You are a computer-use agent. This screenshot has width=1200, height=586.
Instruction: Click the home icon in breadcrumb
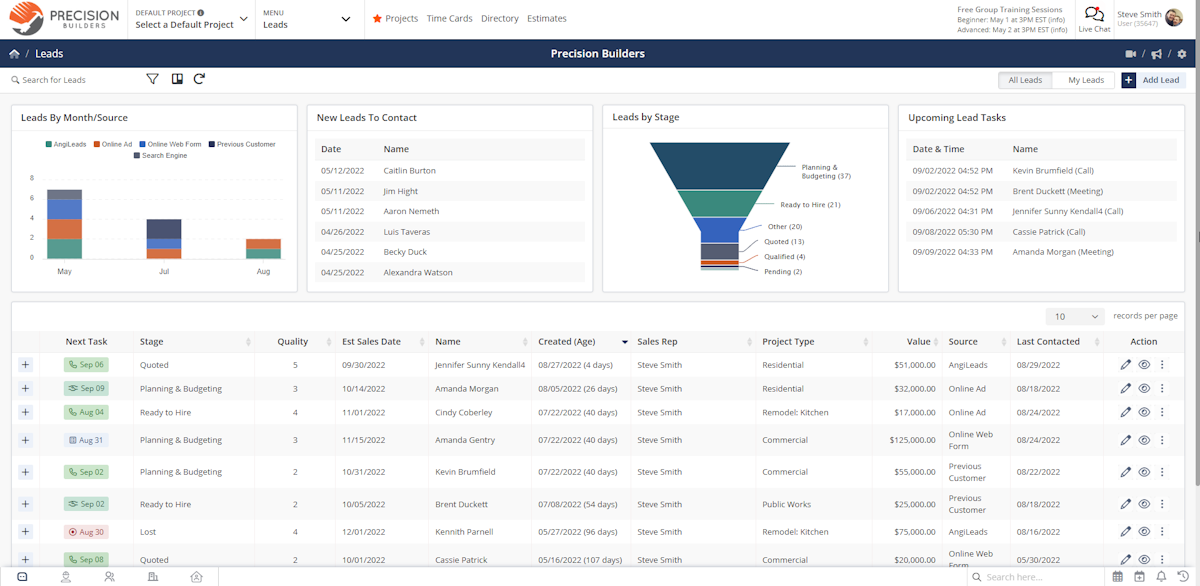[14, 54]
